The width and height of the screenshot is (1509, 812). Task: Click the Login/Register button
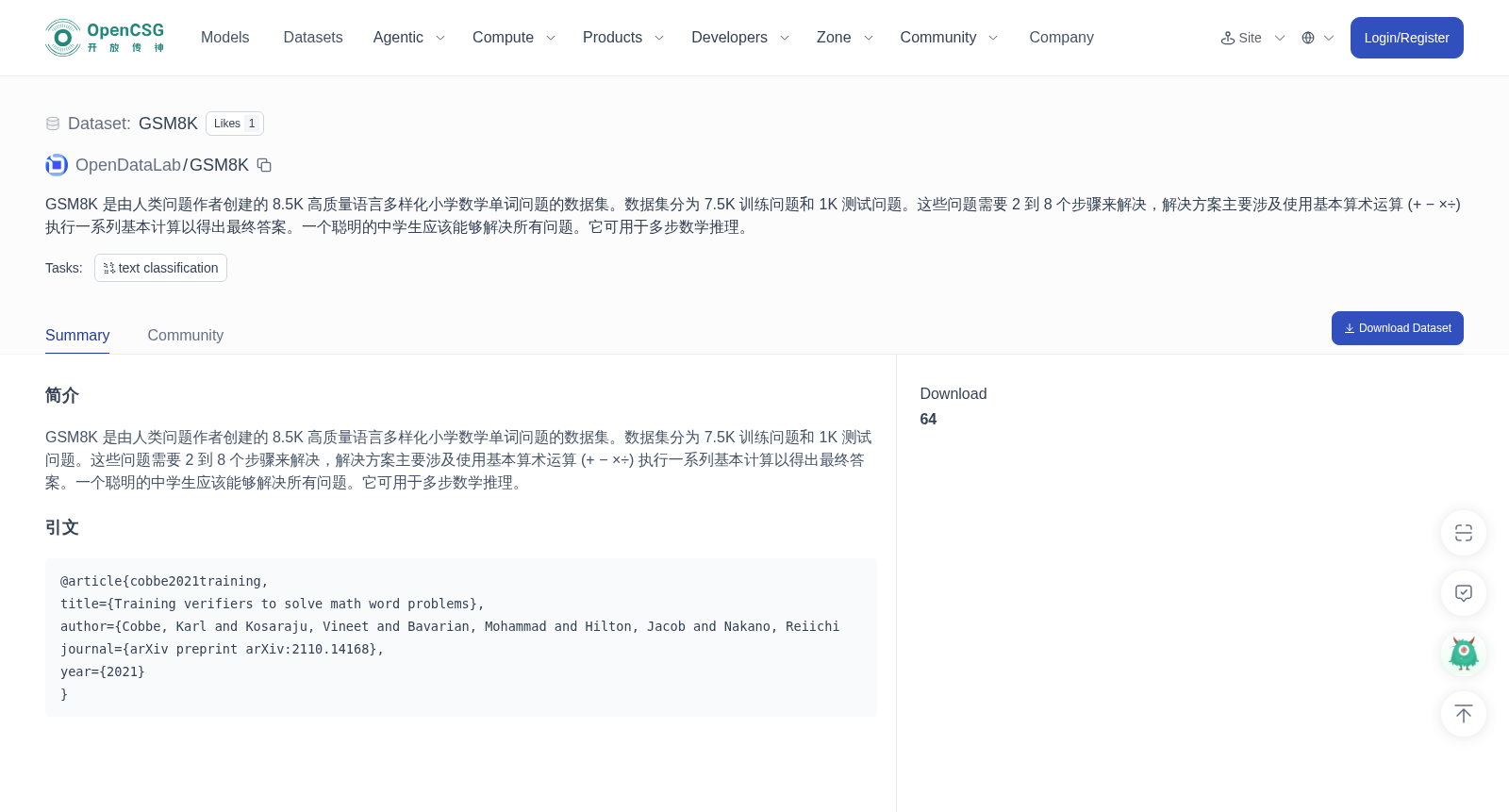pyautogui.click(x=1406, y=38)
